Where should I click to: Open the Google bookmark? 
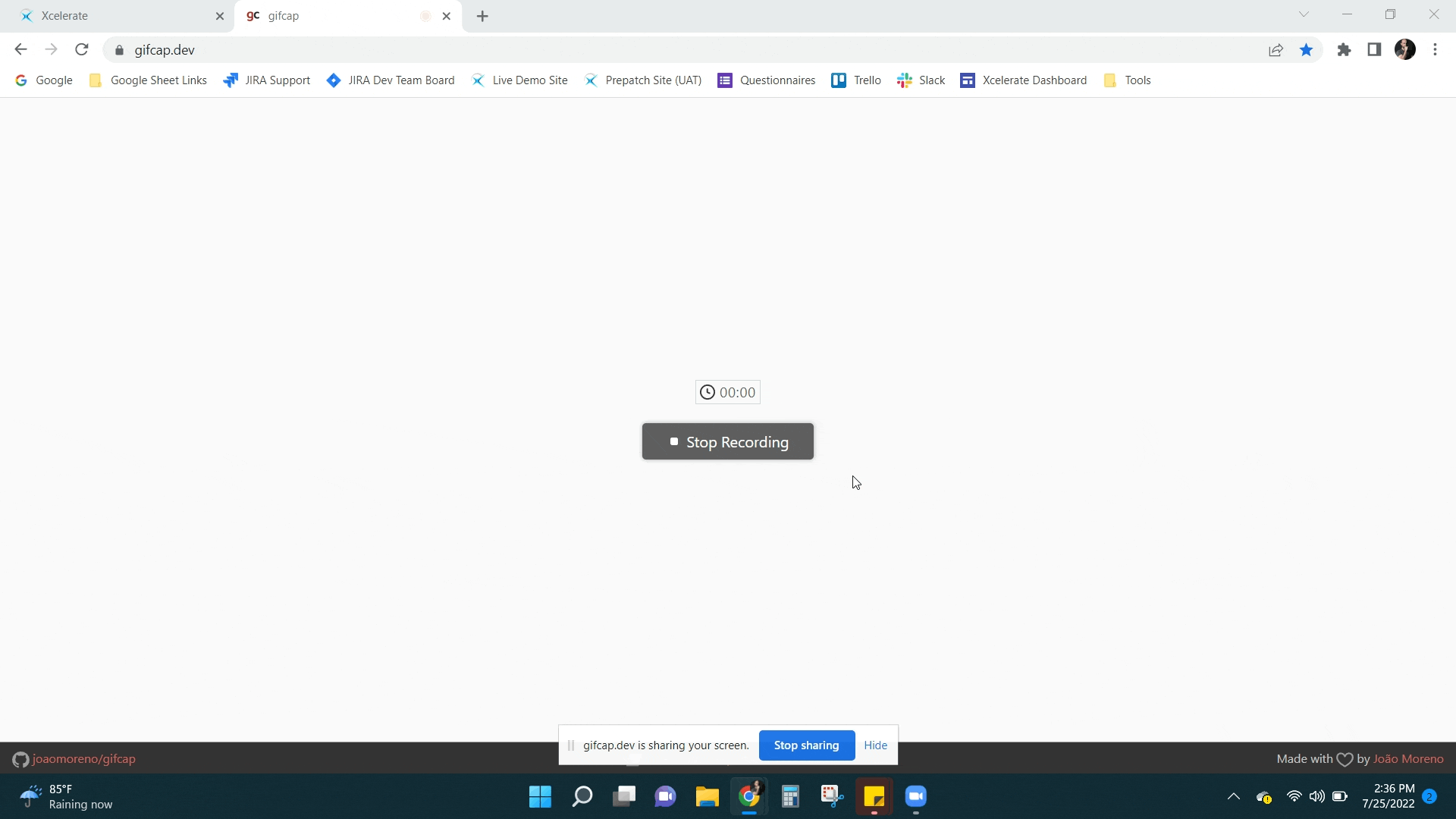(44, 80)
